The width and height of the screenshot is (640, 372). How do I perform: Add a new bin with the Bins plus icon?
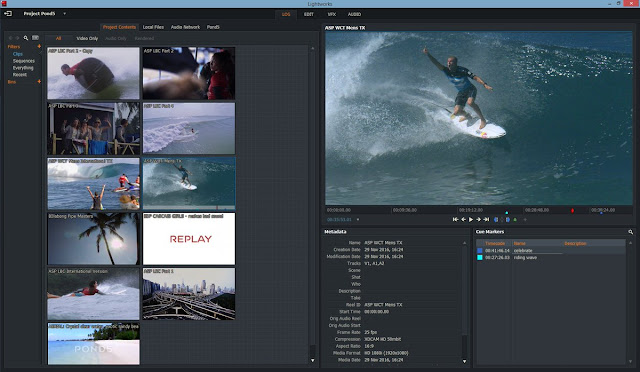pos(39,82)
